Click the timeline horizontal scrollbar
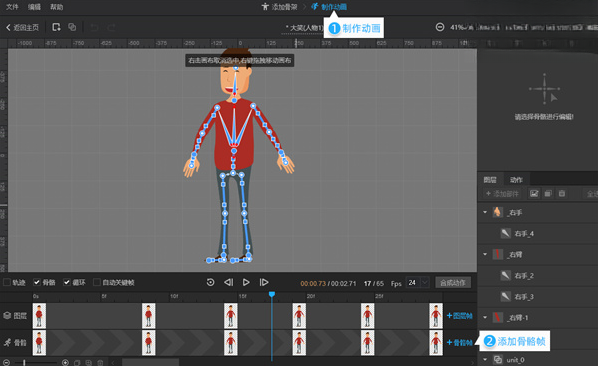Image resolution: width=598 pixels, height=366 pixels. (x=150, y=362)
